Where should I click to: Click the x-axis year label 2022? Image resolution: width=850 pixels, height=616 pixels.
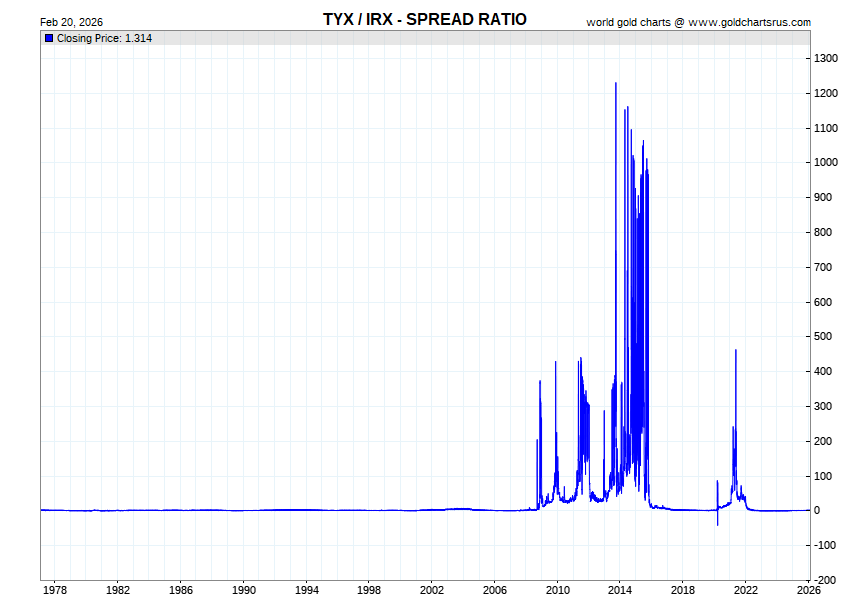(x=745, y=590)
